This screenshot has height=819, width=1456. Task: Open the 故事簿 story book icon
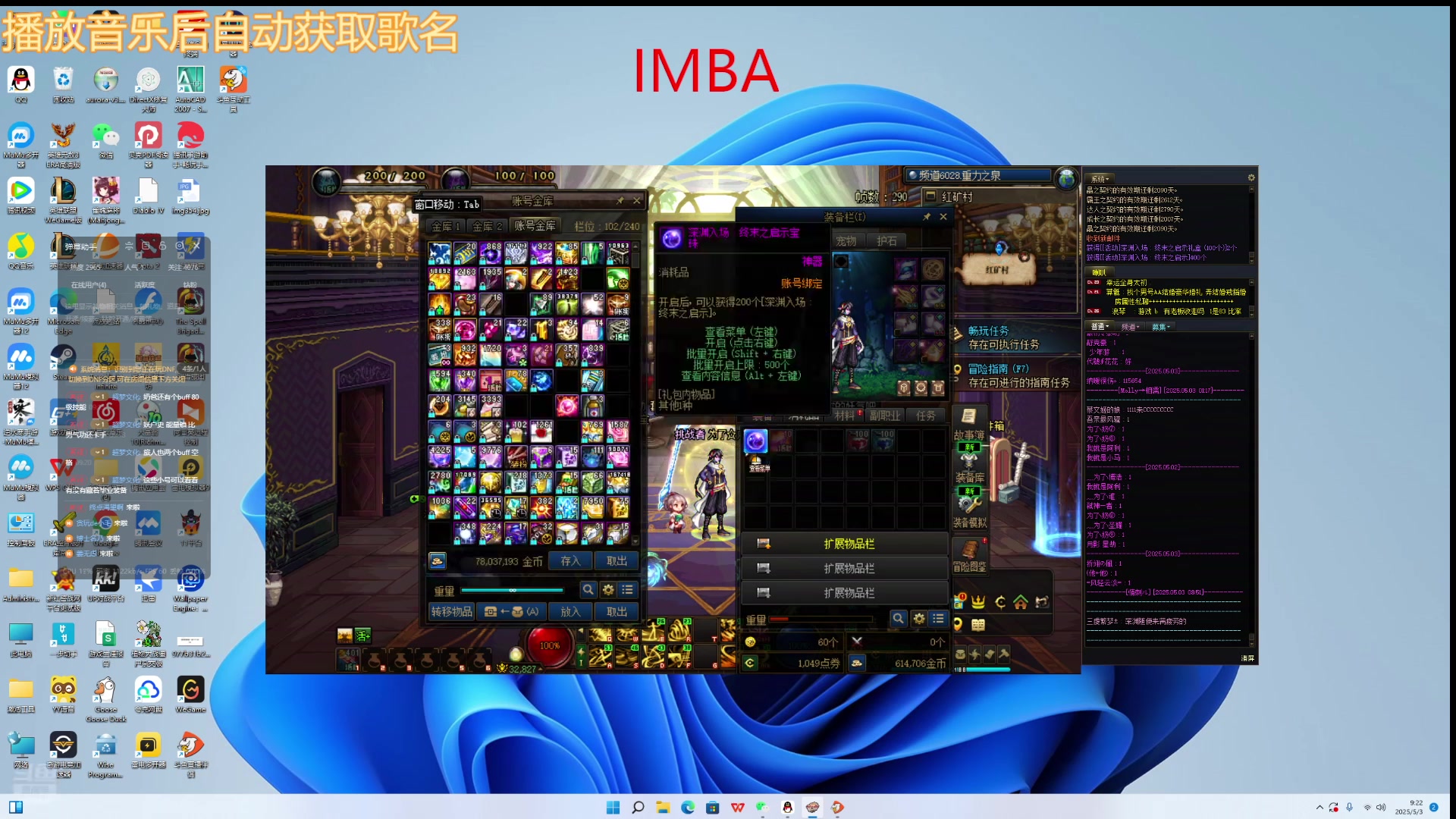[968, 424]
